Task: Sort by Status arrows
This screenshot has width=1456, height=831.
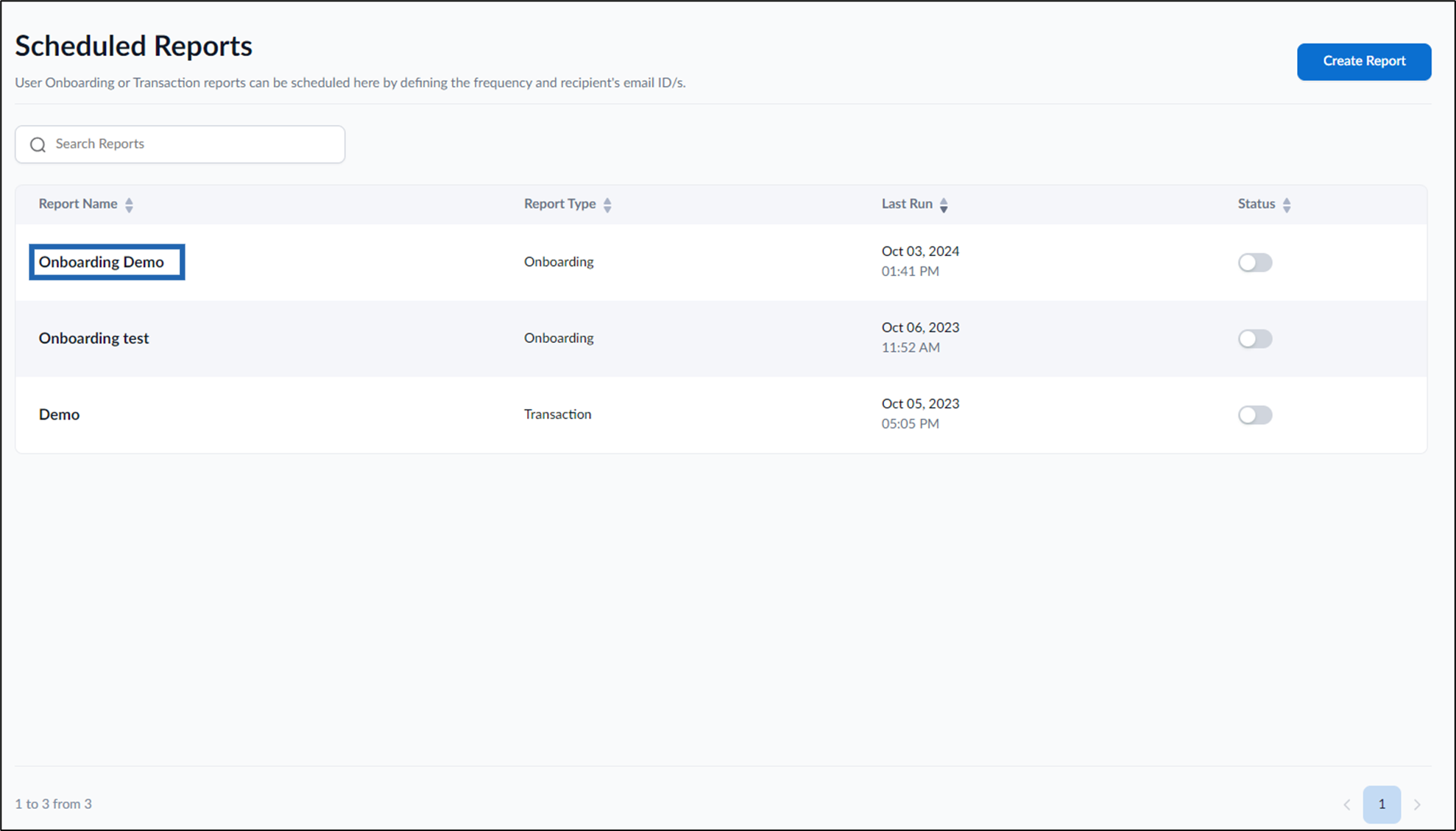Action: (1287, 205)
